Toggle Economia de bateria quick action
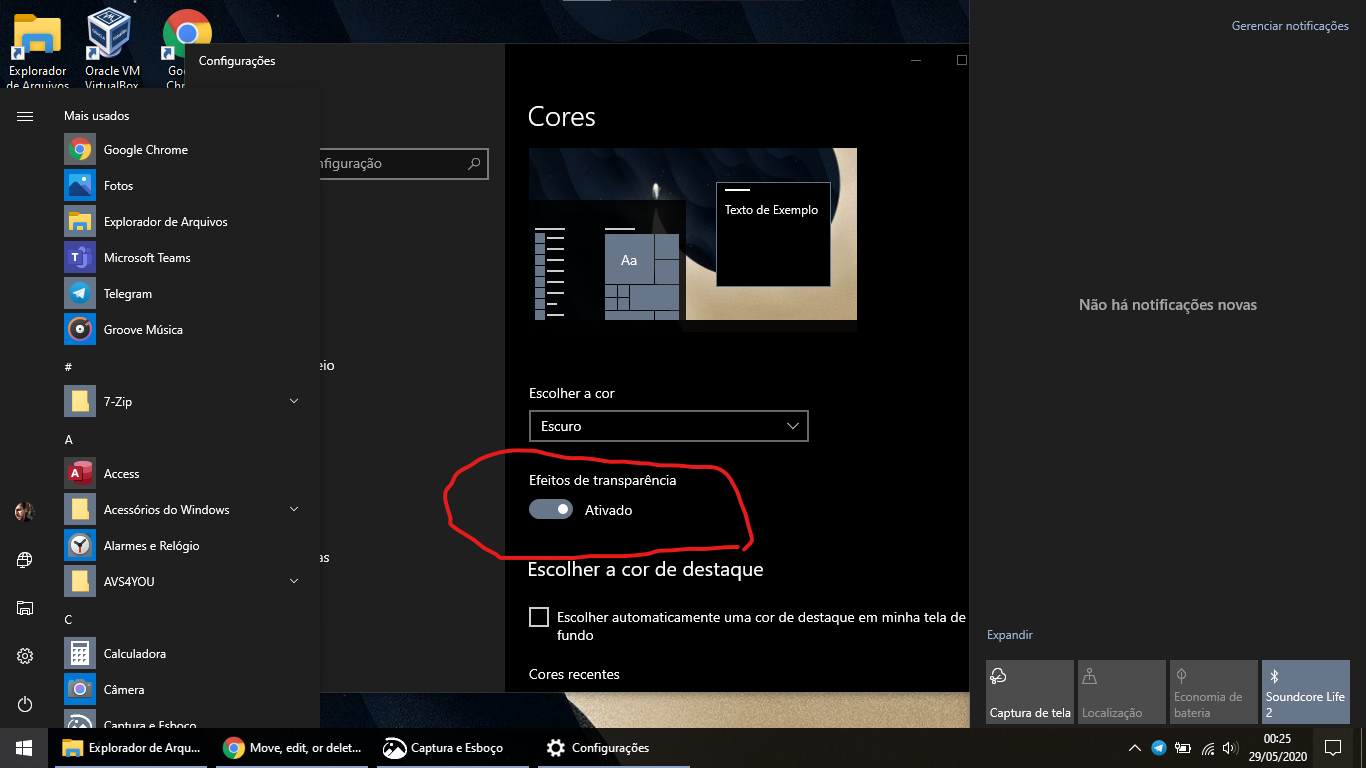 [1214, 691]
